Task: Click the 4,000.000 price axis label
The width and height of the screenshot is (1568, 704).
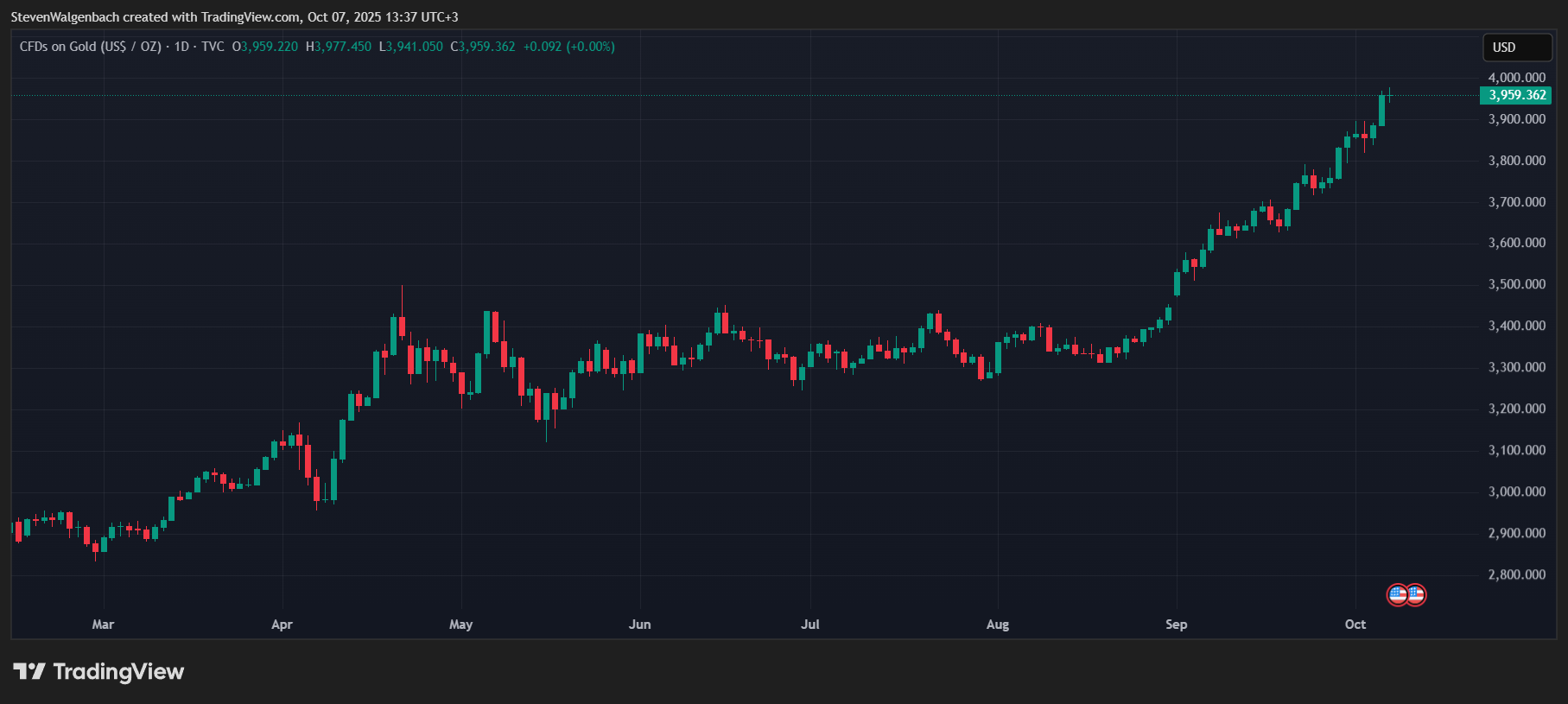Action: (x=1517, y=78)
